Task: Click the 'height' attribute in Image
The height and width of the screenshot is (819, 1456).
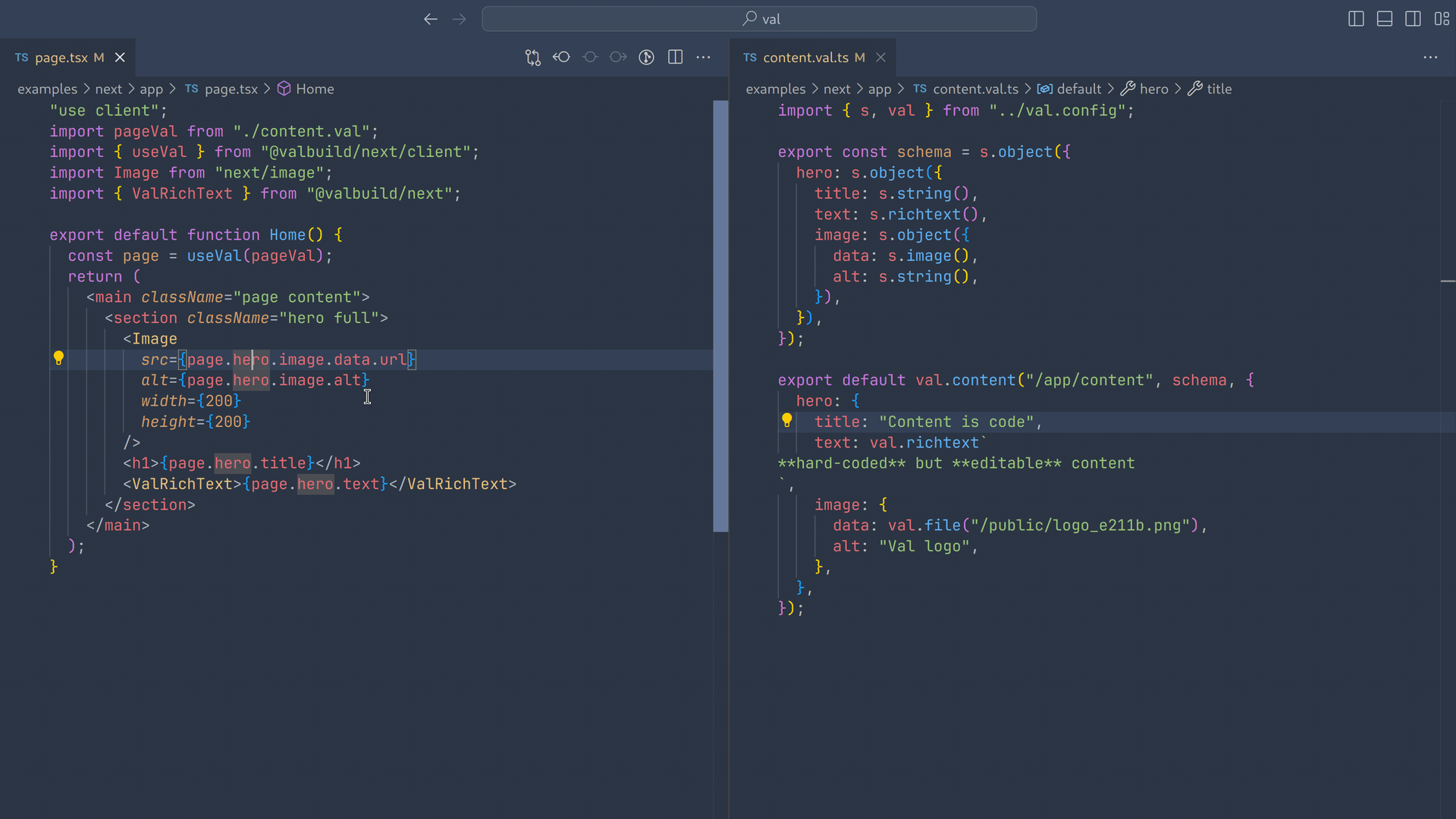Action: pos(168,422)
